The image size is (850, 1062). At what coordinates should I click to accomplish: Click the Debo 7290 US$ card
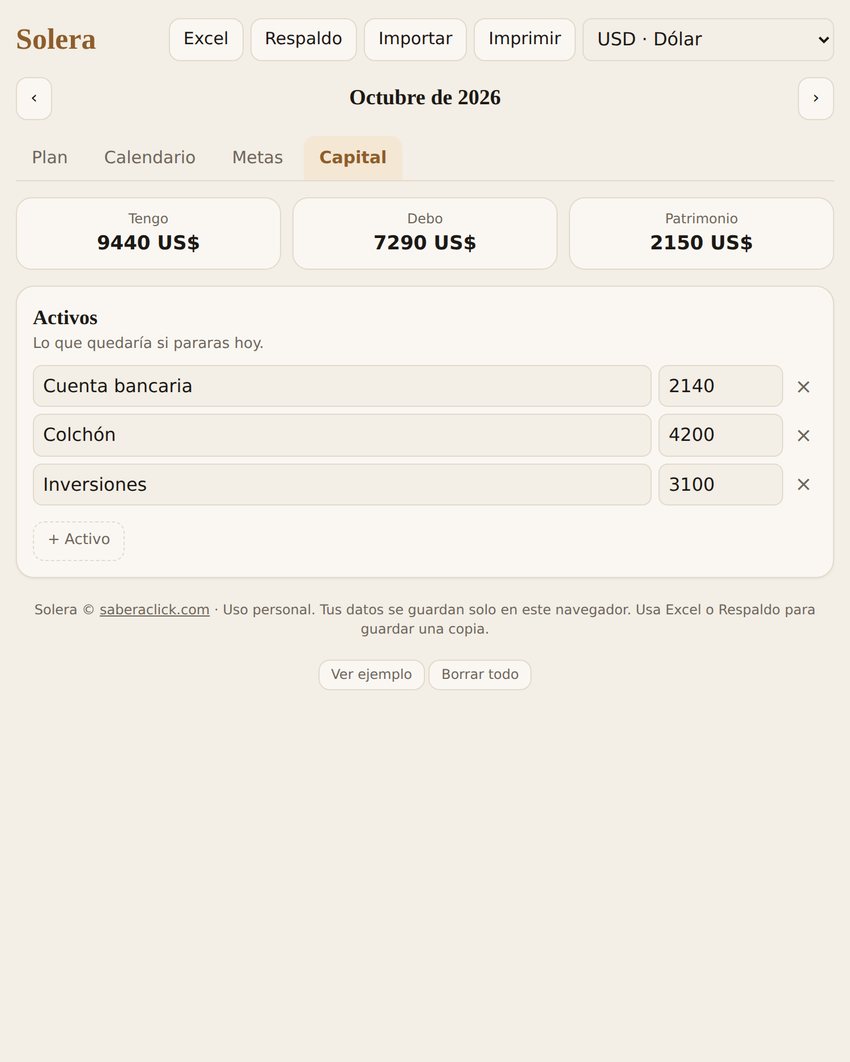[x=425, y=234]
